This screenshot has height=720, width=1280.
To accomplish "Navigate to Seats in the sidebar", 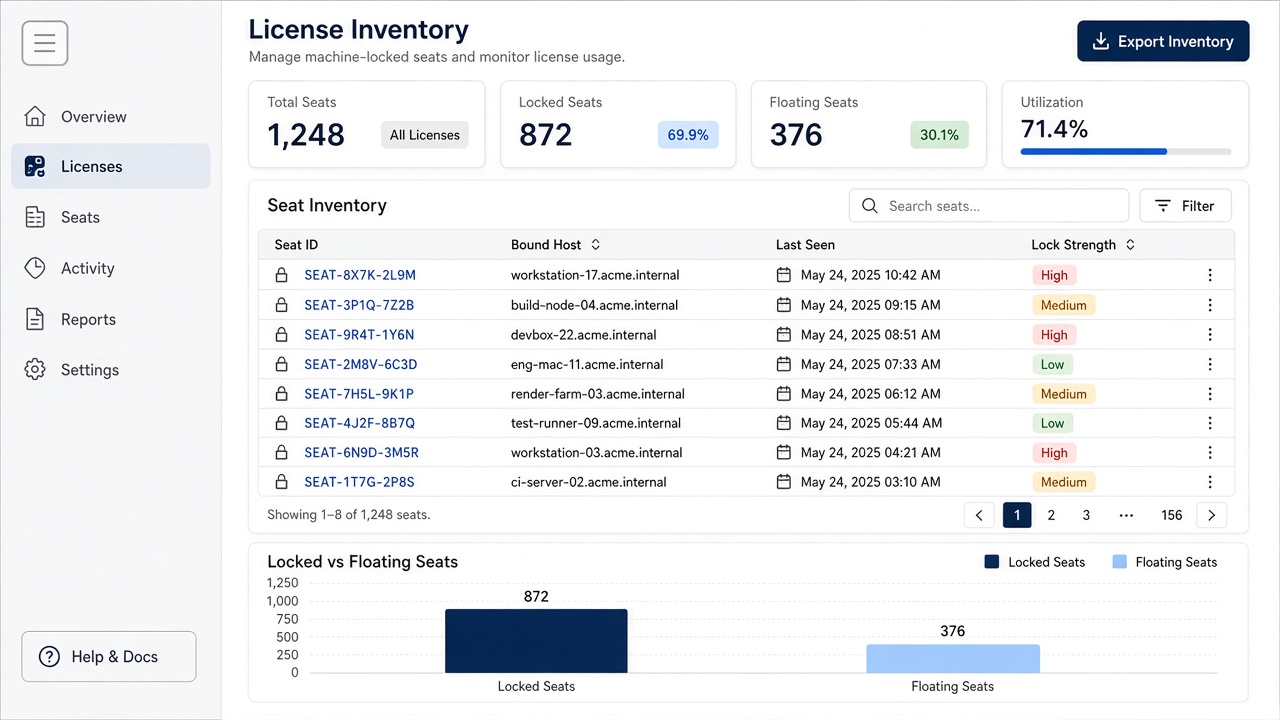I will (x=111, y=218).
